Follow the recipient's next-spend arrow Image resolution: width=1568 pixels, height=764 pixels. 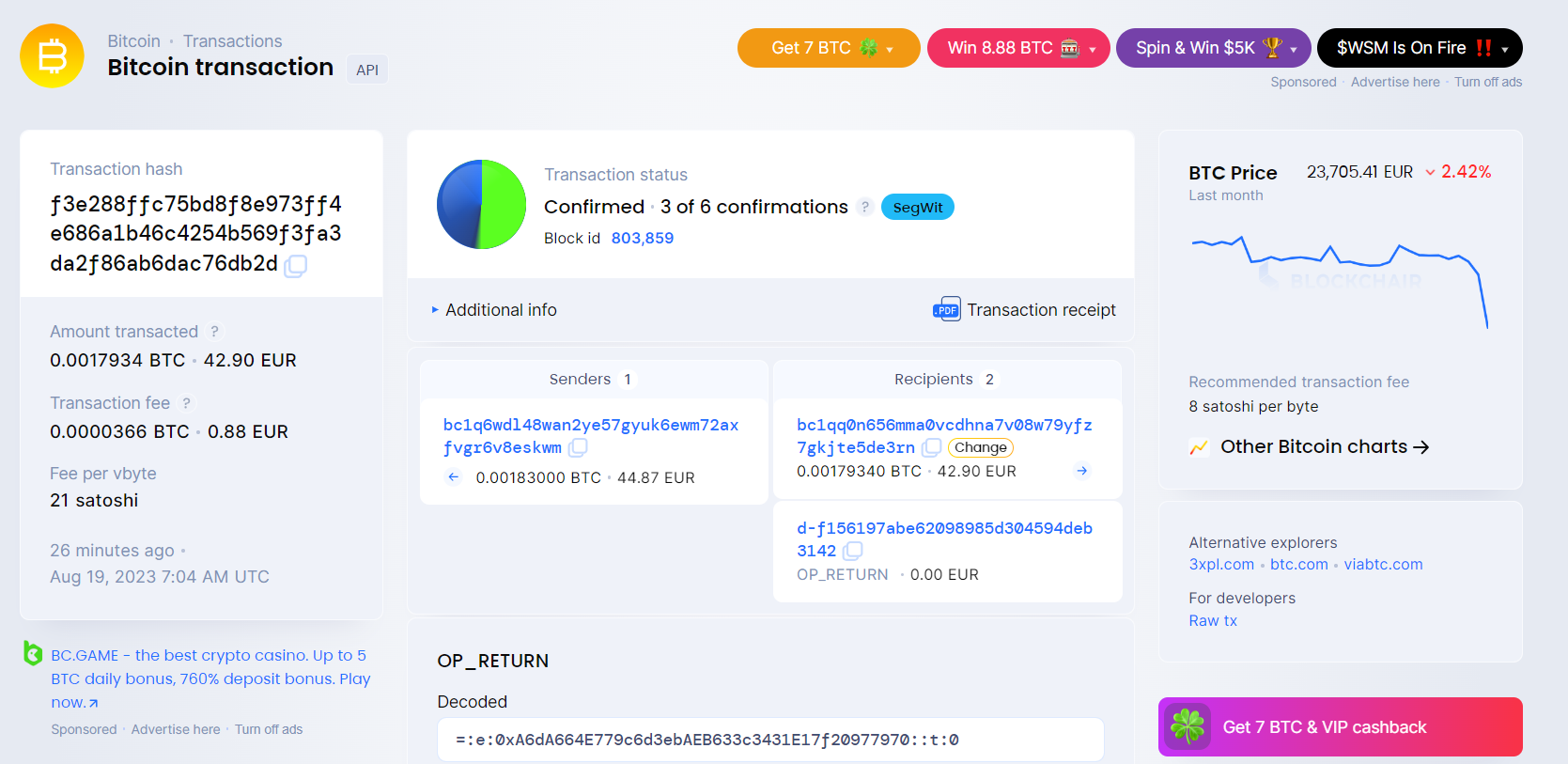(x=1082, y=471)
